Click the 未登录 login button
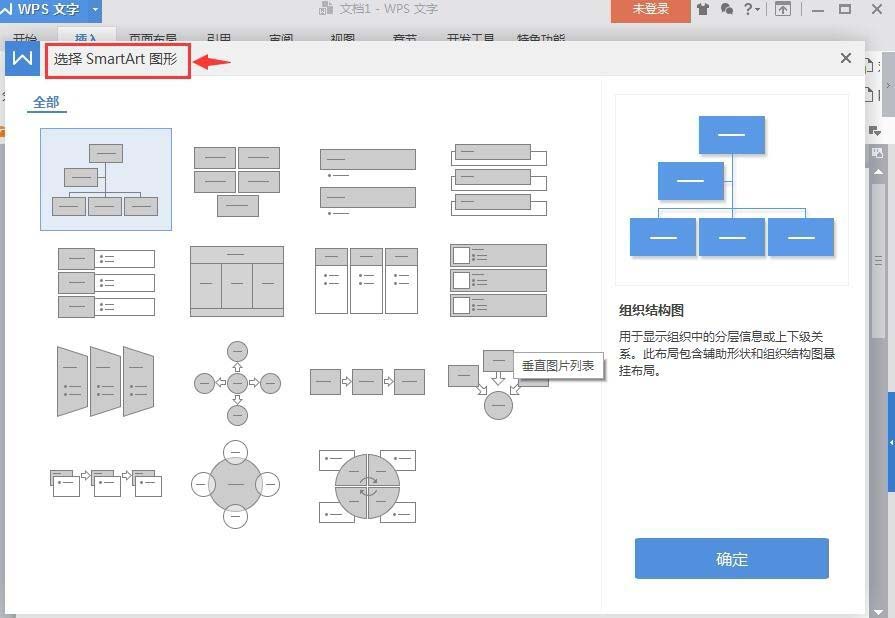895x618 pixels. 650,9
